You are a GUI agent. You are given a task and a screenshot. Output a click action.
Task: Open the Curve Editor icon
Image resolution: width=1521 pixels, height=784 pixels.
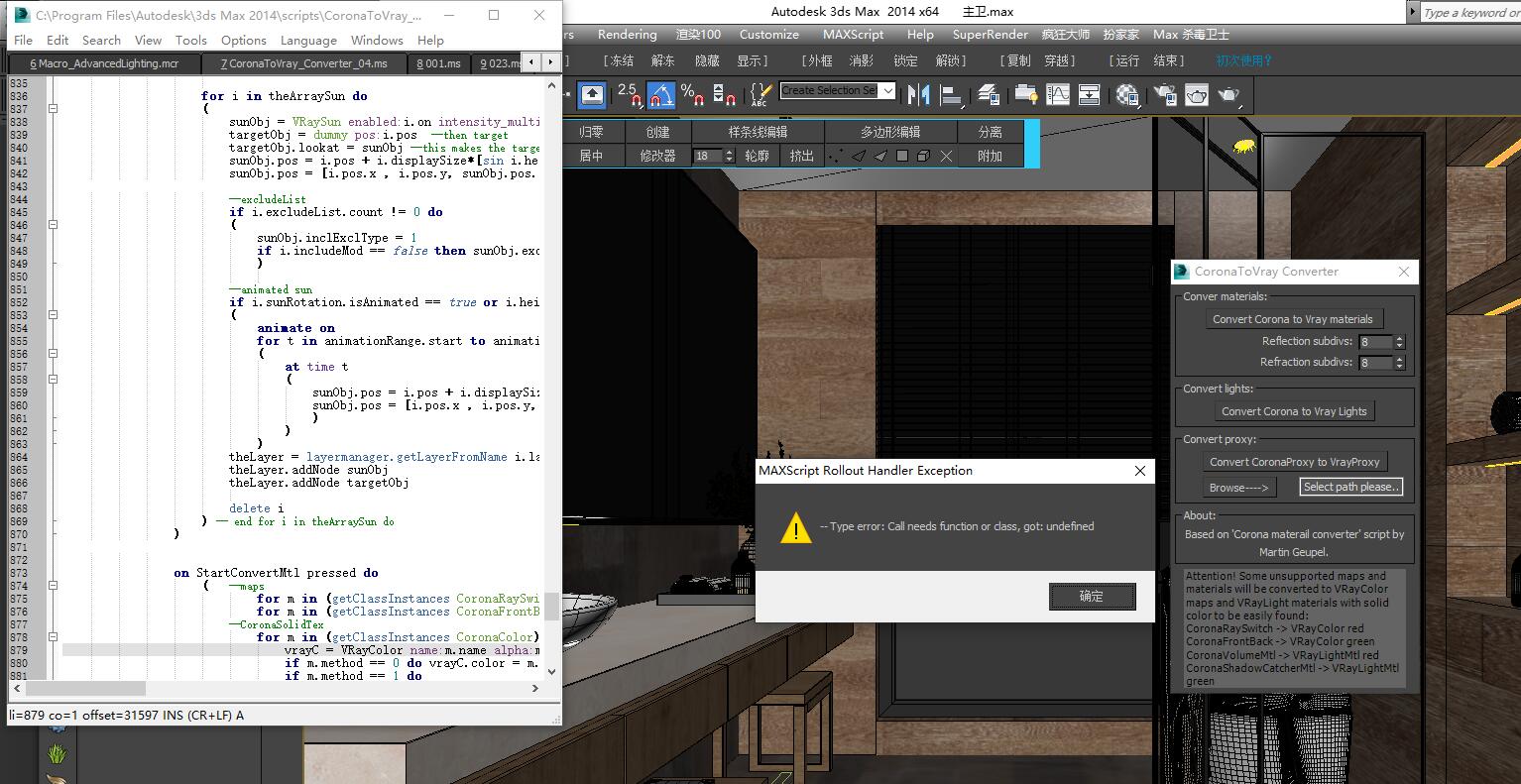1059,95
